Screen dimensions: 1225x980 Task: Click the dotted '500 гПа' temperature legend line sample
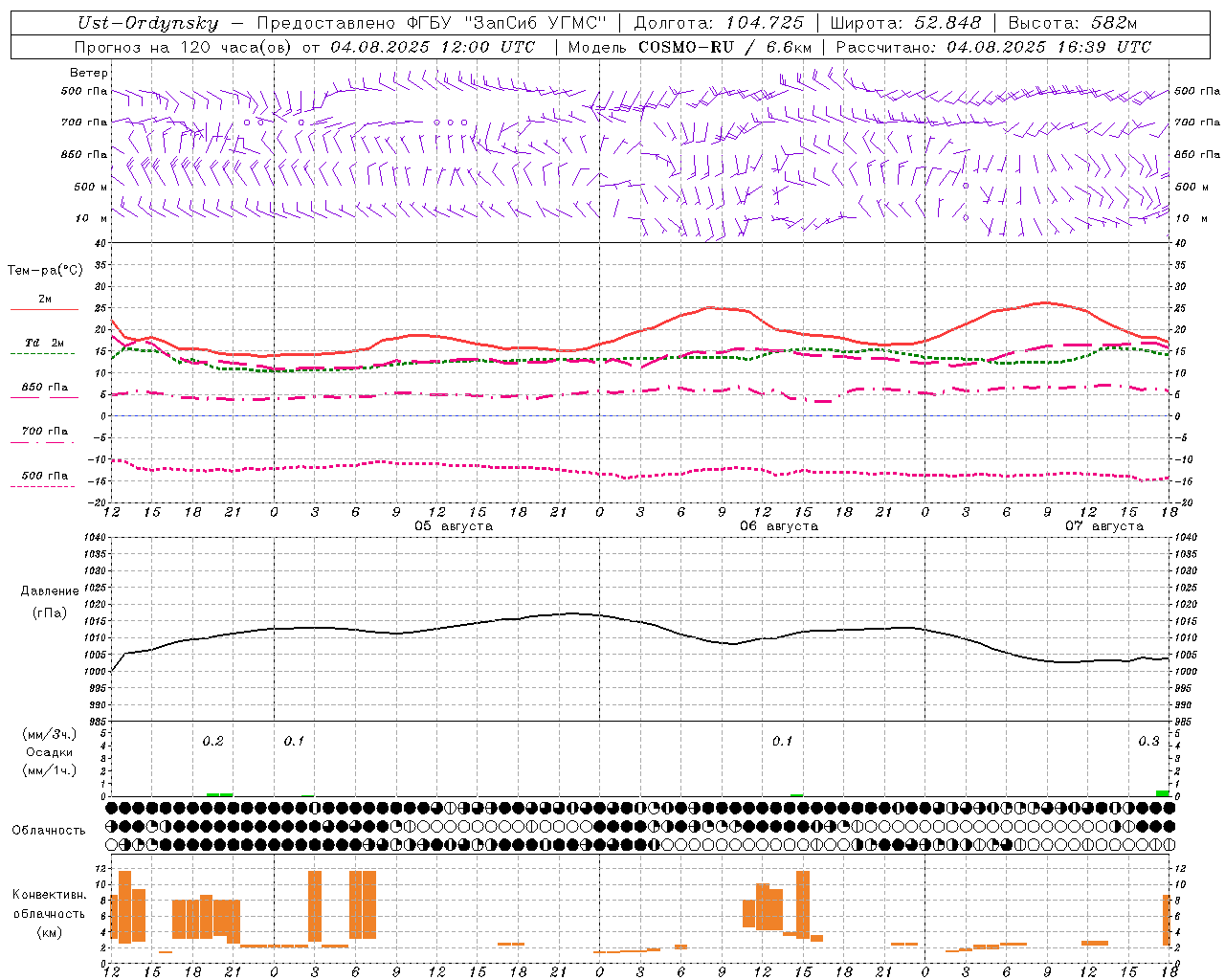pos(43,487)
